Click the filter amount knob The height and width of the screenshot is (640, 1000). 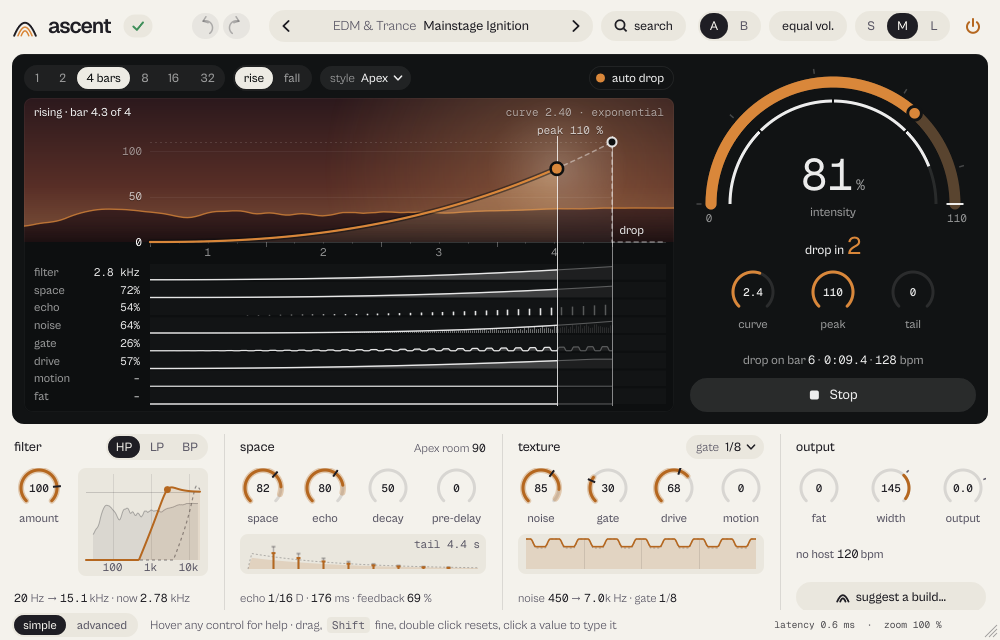point(39,488)
